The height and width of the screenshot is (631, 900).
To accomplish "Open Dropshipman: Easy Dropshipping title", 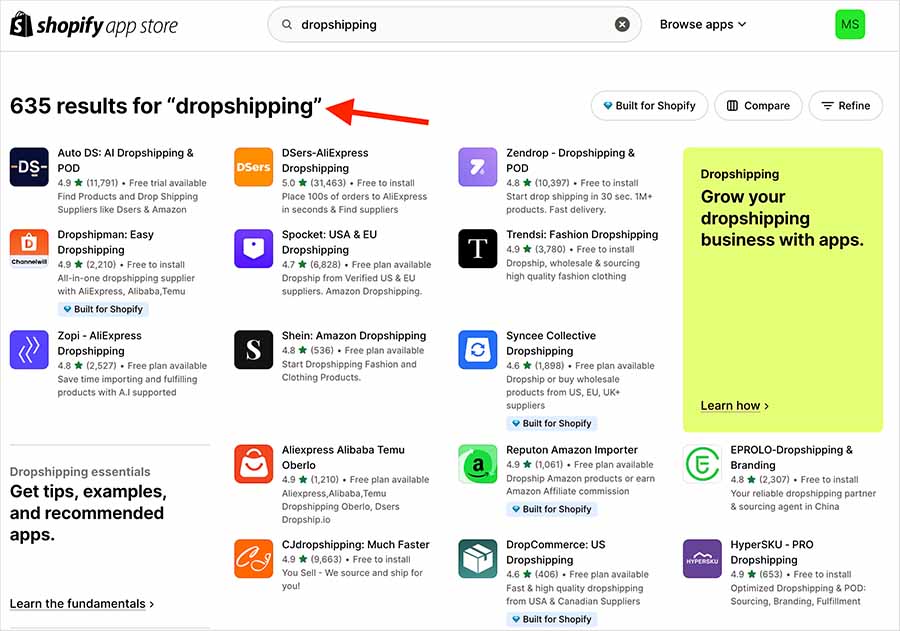I will pyautogui.click(x=106, y=242).
